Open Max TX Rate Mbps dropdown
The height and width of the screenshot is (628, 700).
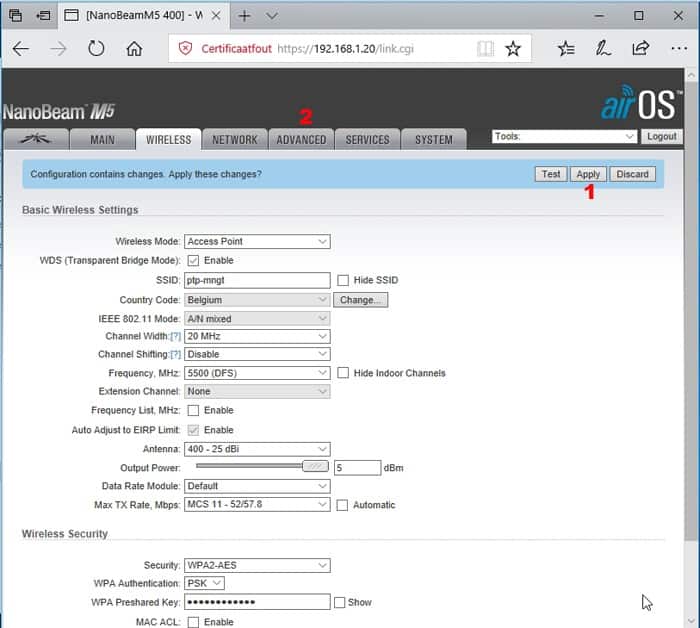[x=257, y=504]
